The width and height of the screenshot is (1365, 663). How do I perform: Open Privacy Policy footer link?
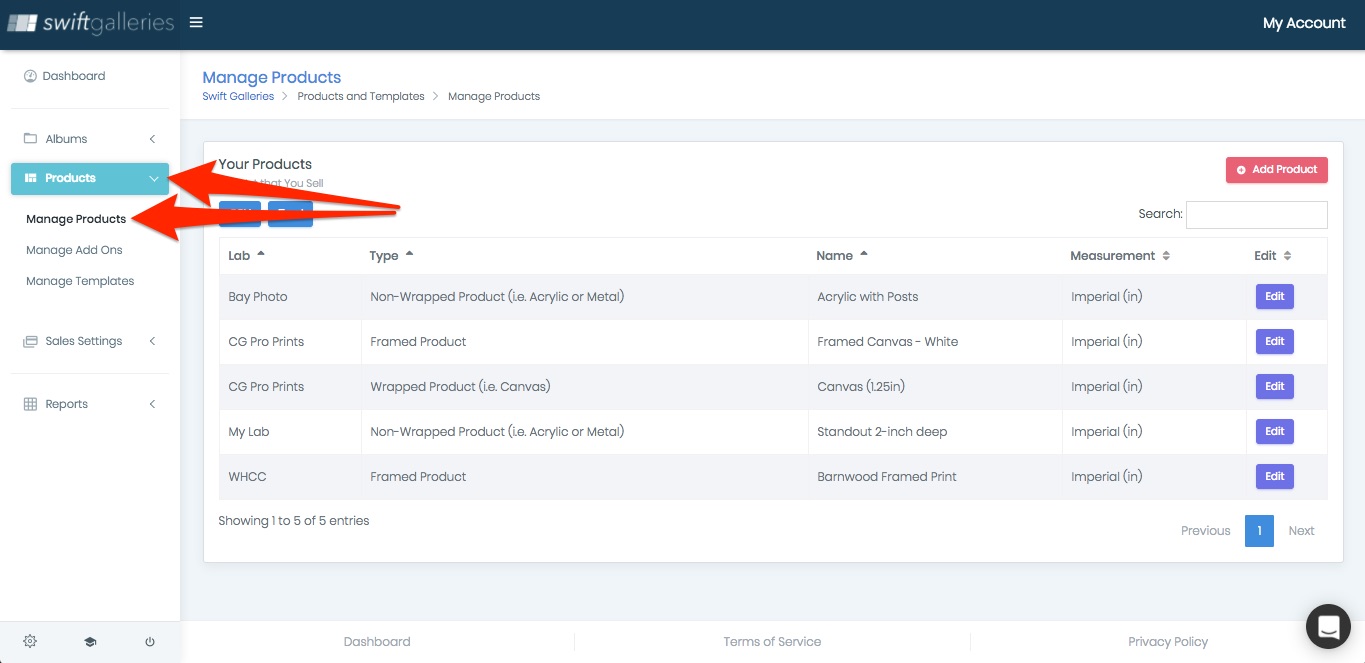[x=1168, y=642]
